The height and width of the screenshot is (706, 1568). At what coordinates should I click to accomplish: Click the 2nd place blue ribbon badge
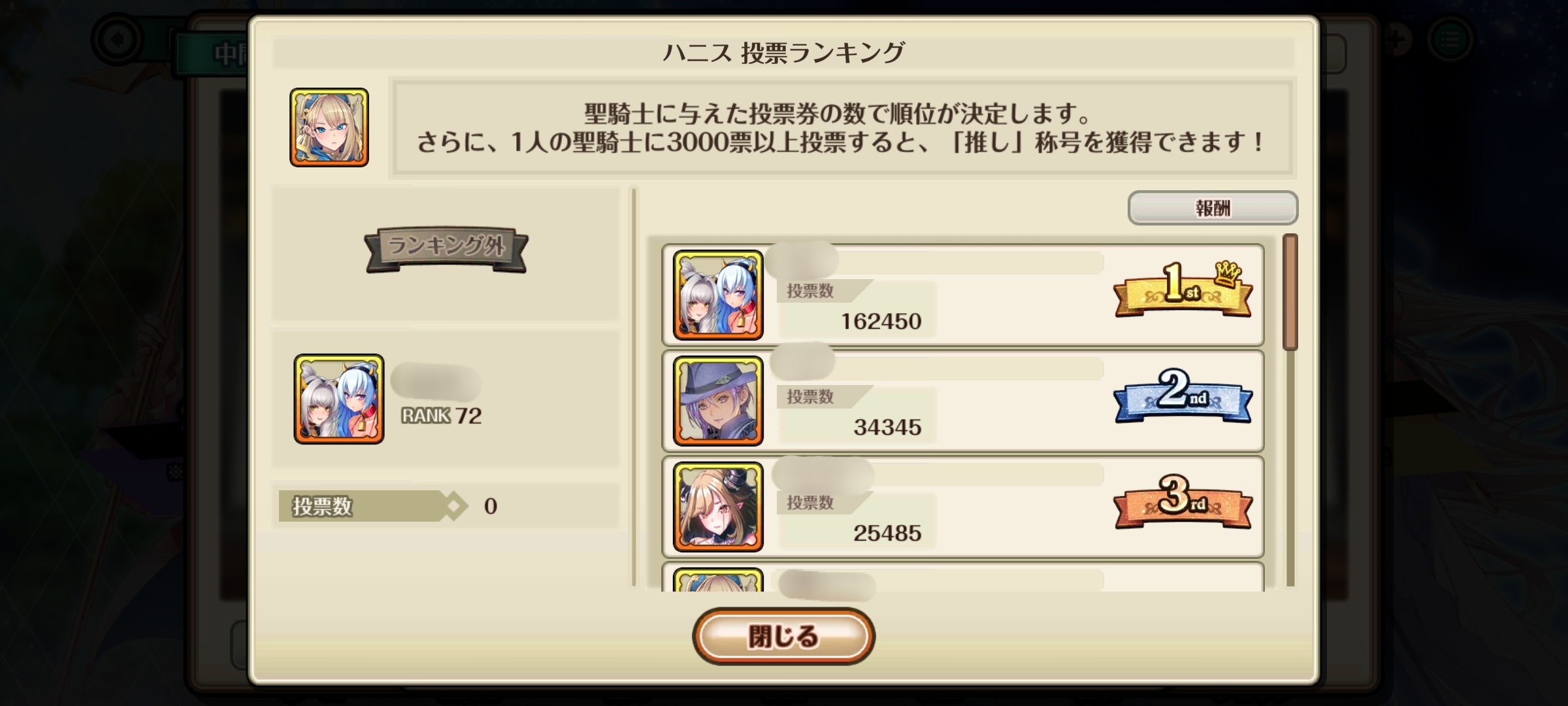(x=1183, y=397)
